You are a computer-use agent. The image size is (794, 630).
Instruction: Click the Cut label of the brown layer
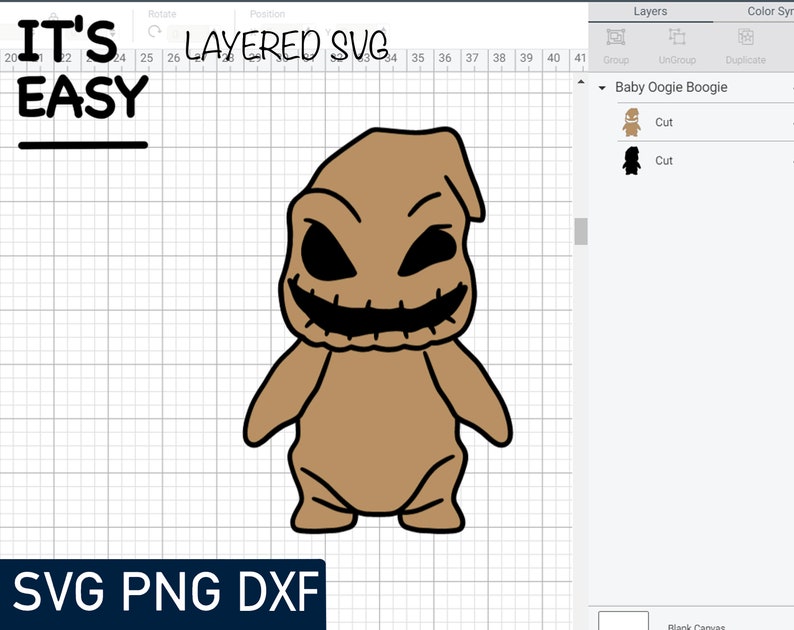664,122
